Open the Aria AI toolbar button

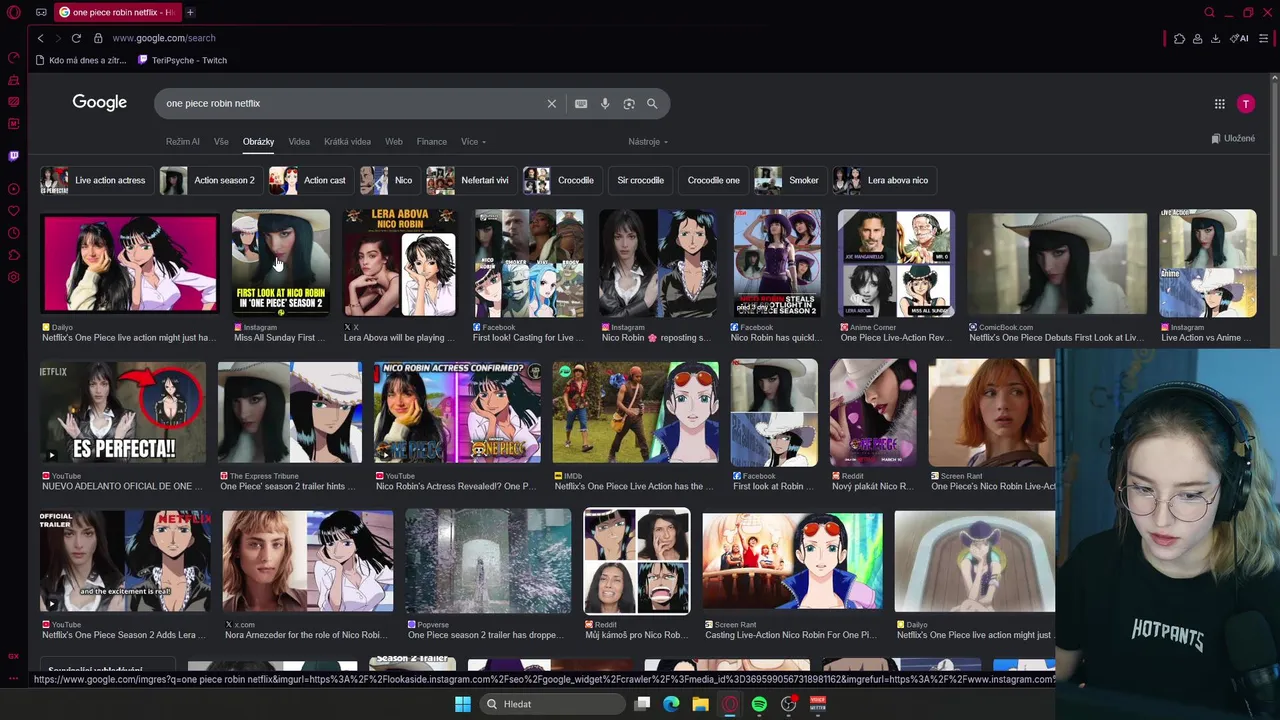pyautogui.click(x=1239, y=39)
